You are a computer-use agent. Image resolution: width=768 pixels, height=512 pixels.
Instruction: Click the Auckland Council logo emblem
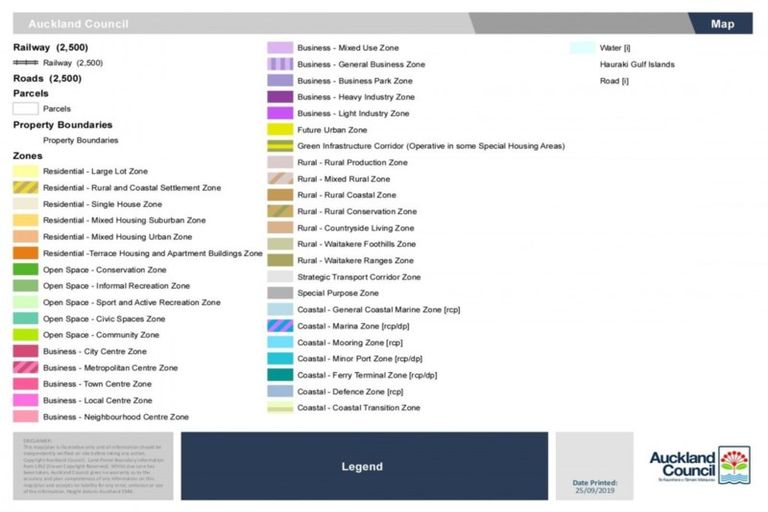734,465
